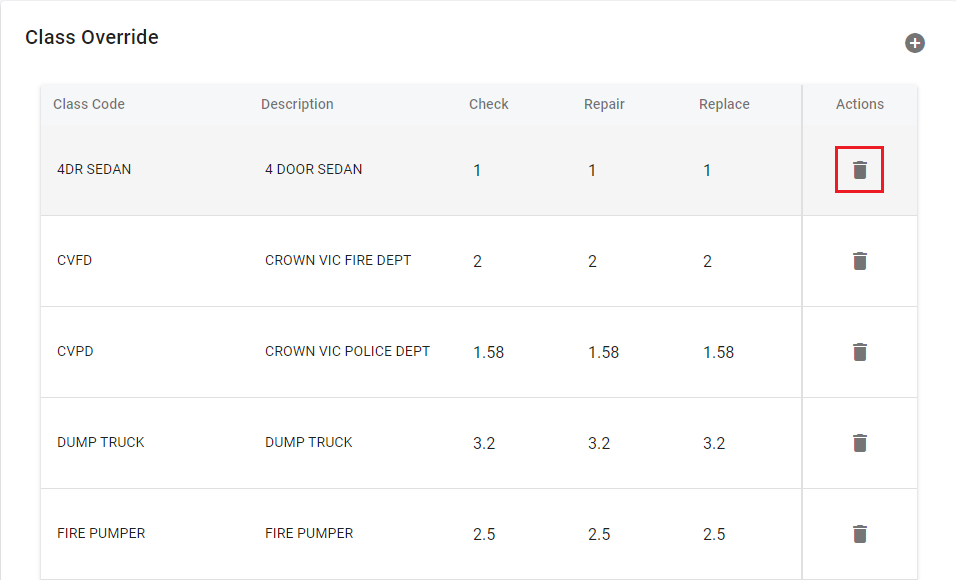956x580 pixels.
Task: Select the CROWN VIC FIRE DEPT description
Action: coord(338,260)
